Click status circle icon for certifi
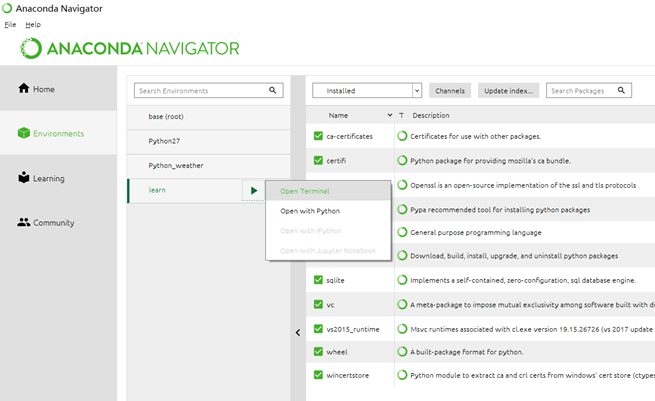The height and width of the screenshot is (401, 655). coord(402,160)
